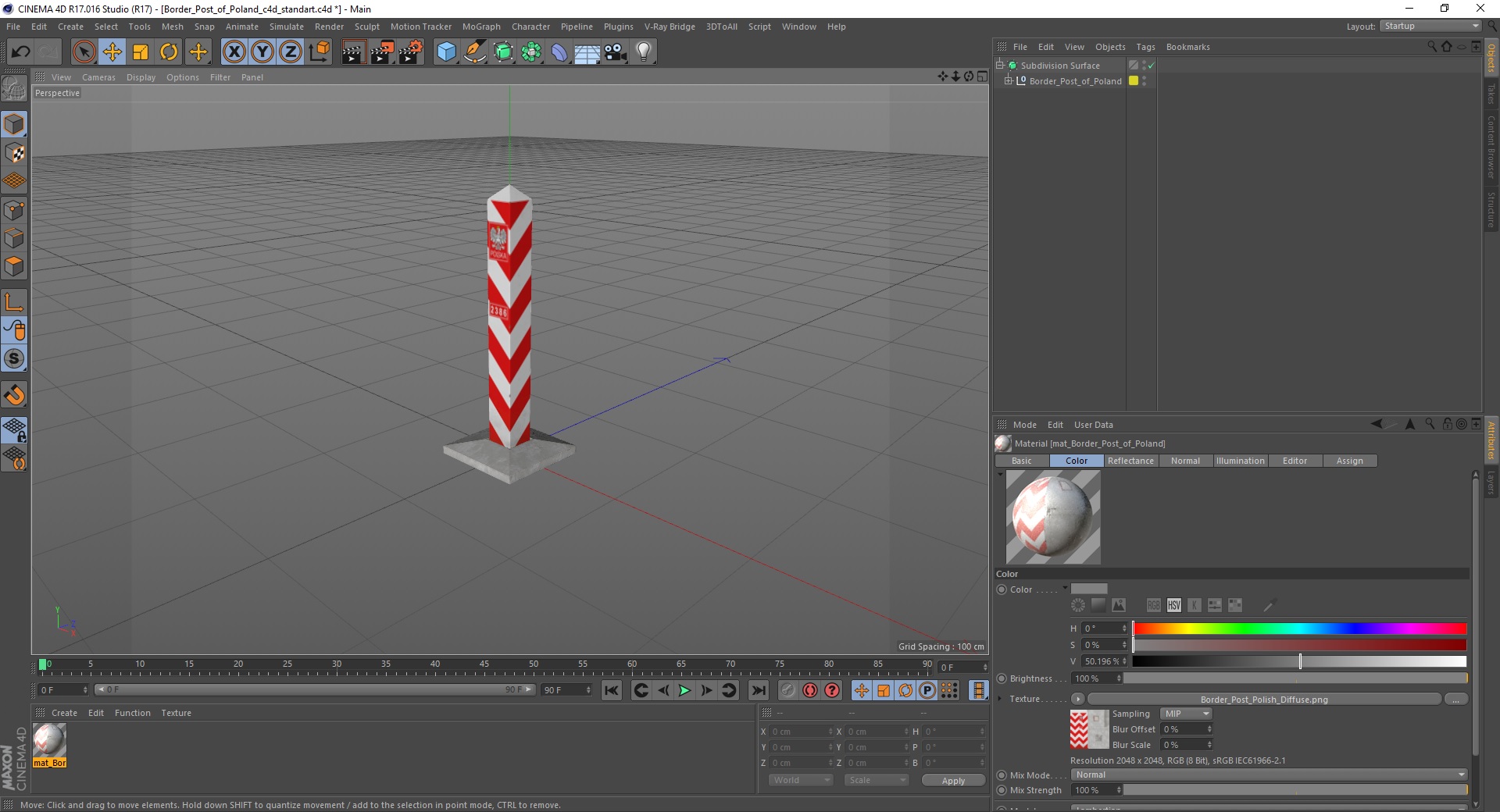This screenshot has height=812, width=1500.
Task: Toggle Autokeying button
Action: (x=810, y=690)
